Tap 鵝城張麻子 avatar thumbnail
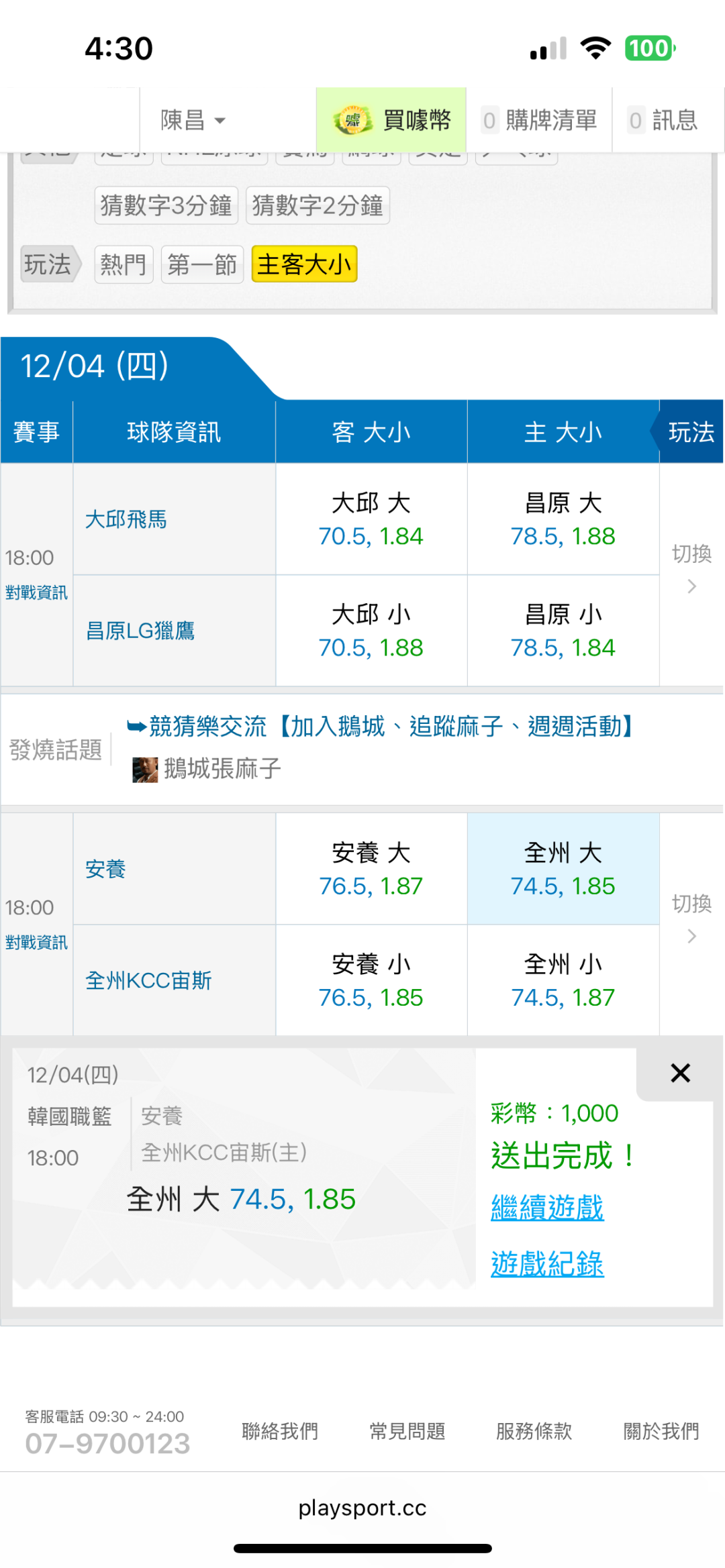Image resolution: width=725 pixels, height=1568 pixels. click(144, 769)
